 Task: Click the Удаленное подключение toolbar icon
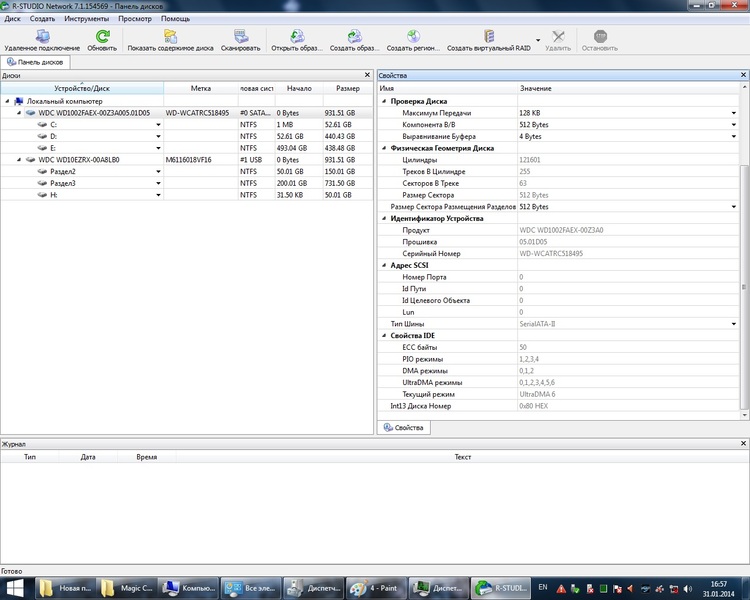click(42, 36)
